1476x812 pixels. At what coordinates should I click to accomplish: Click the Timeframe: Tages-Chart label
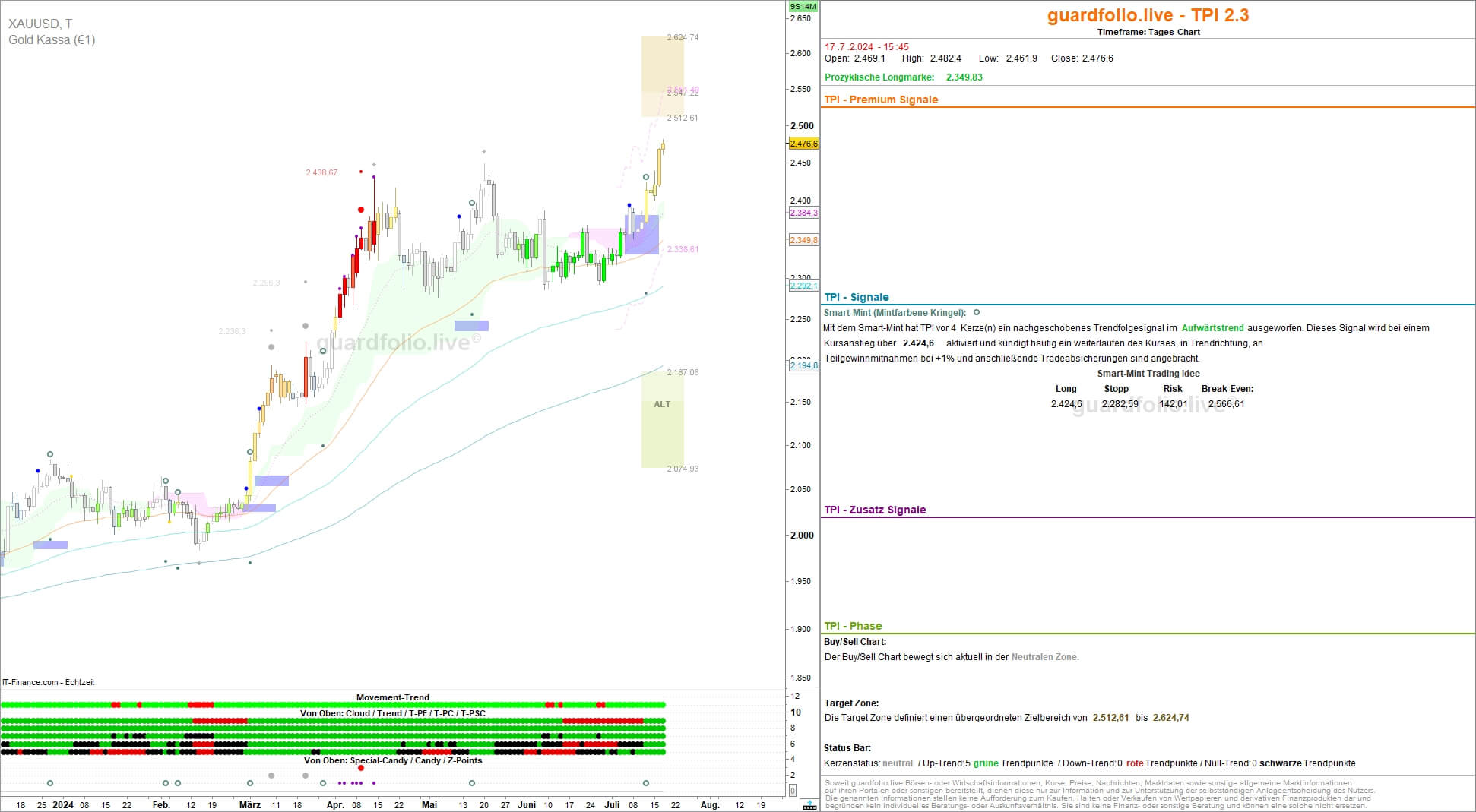[x=1148, y=32]
